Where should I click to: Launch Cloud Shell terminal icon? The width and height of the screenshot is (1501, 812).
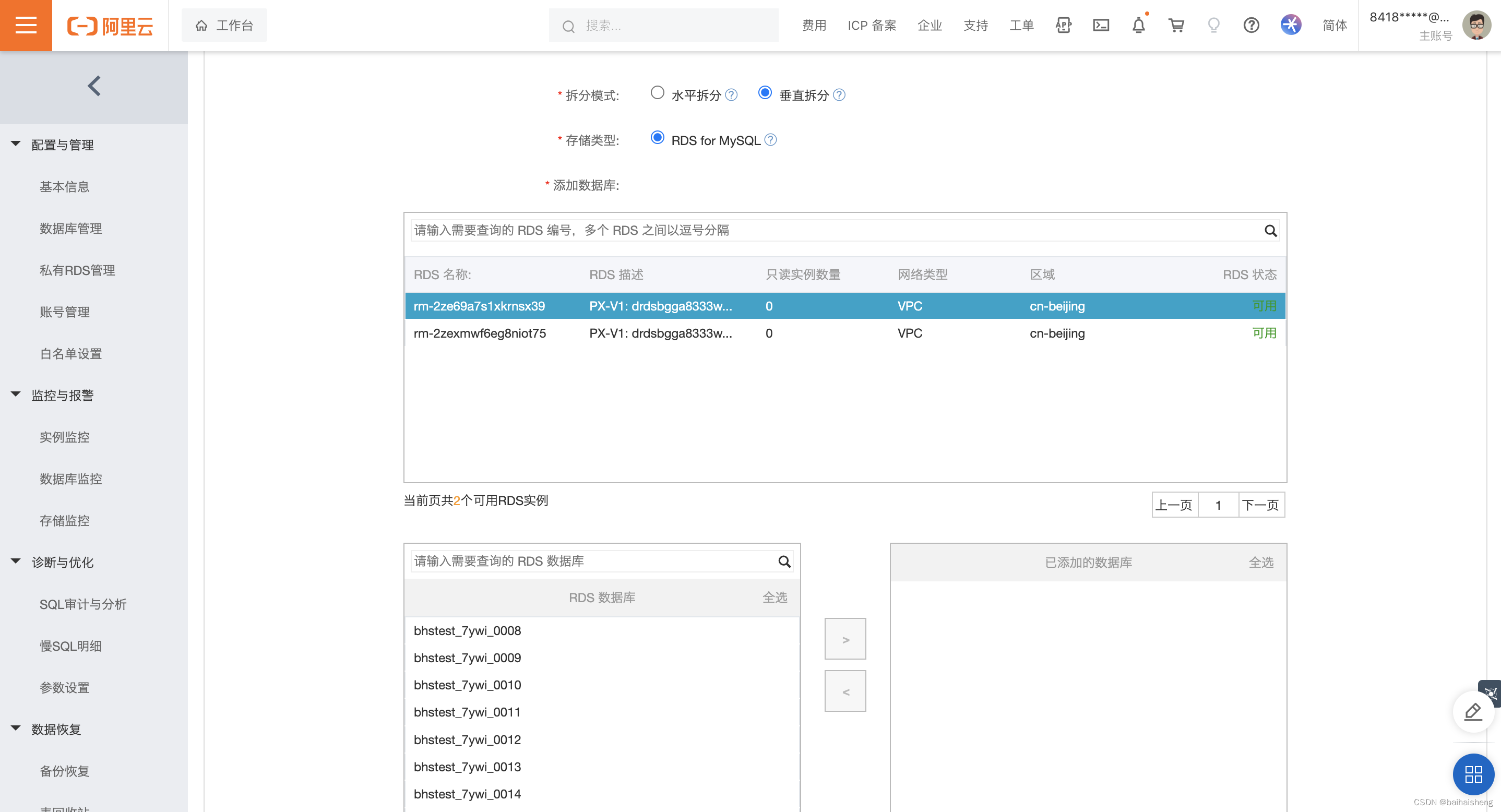1101,25
